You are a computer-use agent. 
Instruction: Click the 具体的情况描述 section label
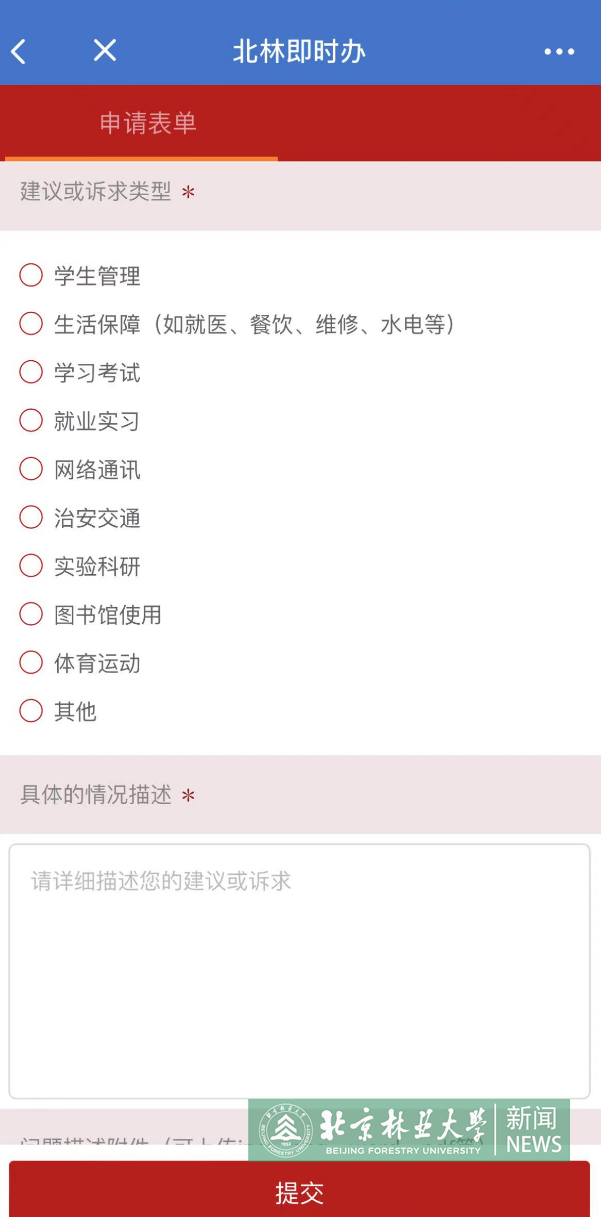[96, 795]
